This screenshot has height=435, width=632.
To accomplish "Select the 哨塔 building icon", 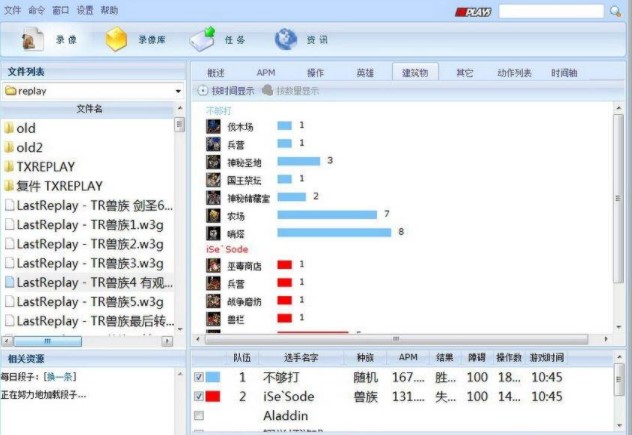I will (x=213, y=233).
